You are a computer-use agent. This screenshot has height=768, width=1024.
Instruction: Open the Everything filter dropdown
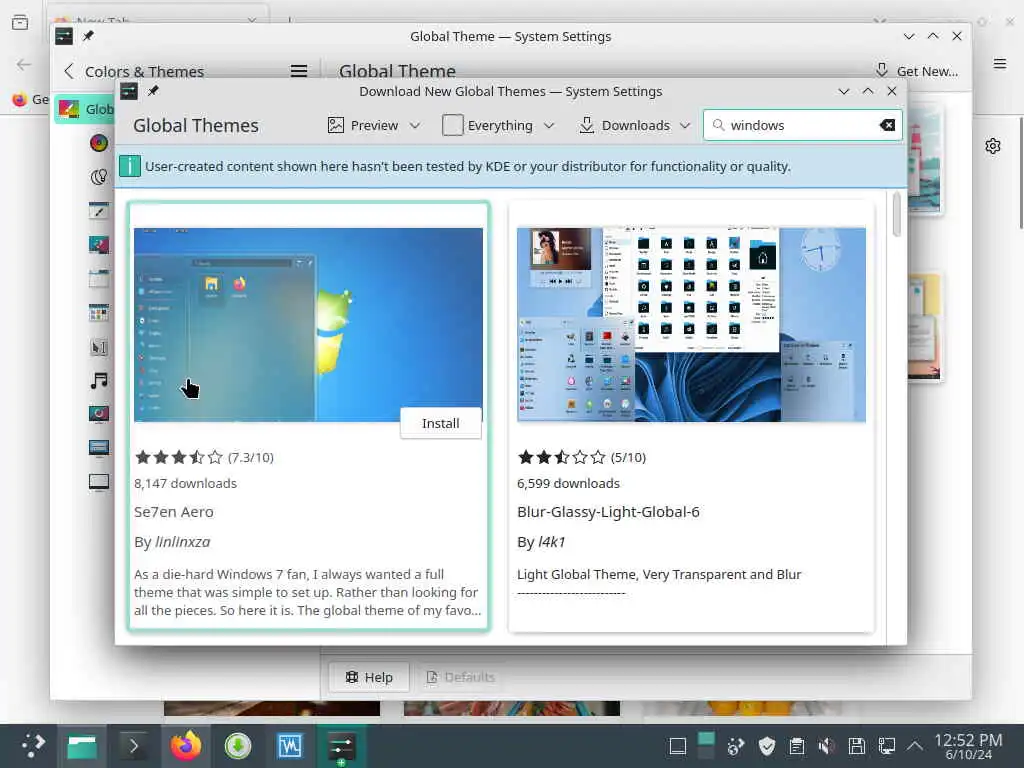[498, 125]
